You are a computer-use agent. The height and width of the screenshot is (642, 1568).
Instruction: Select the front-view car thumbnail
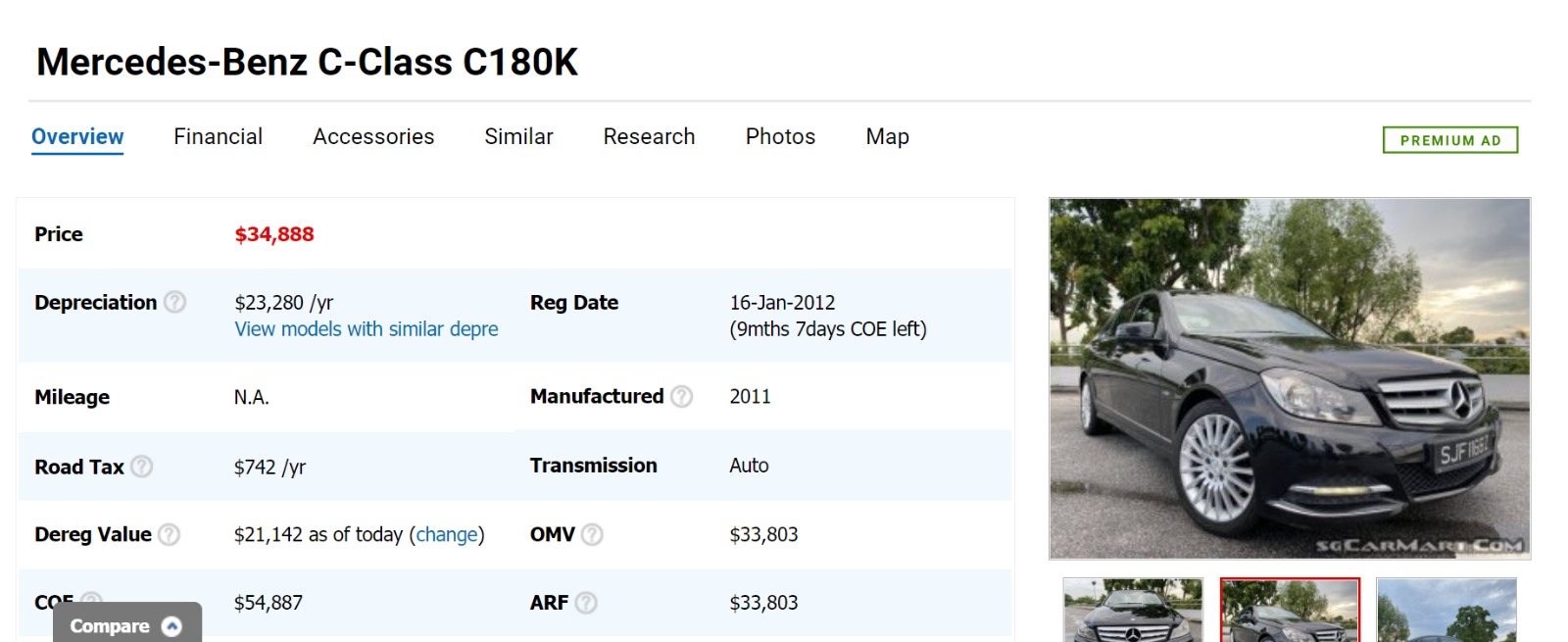(x=1133, y=611)
